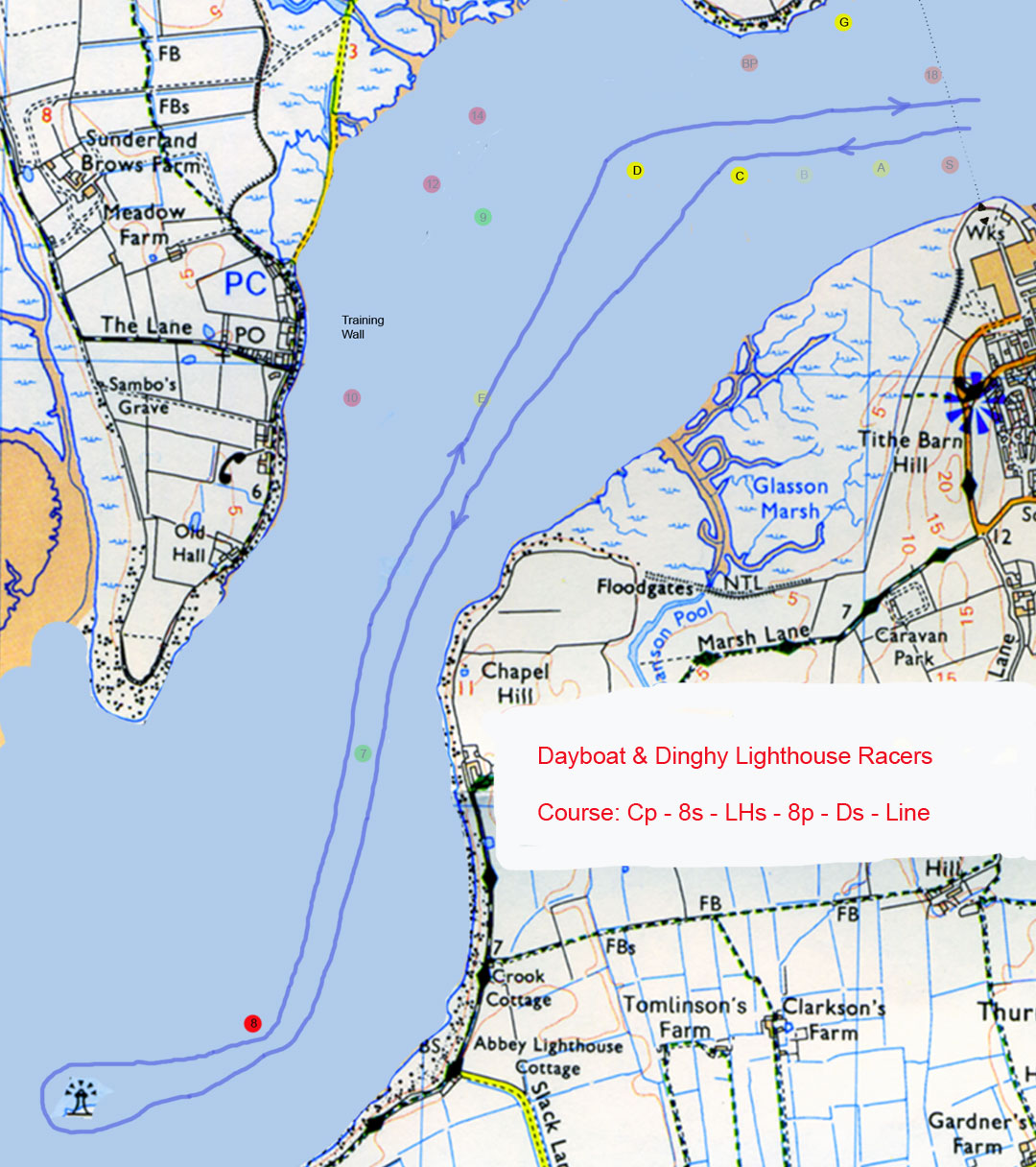
Task: Click the blue PC map label
Action: click(246, 283)
